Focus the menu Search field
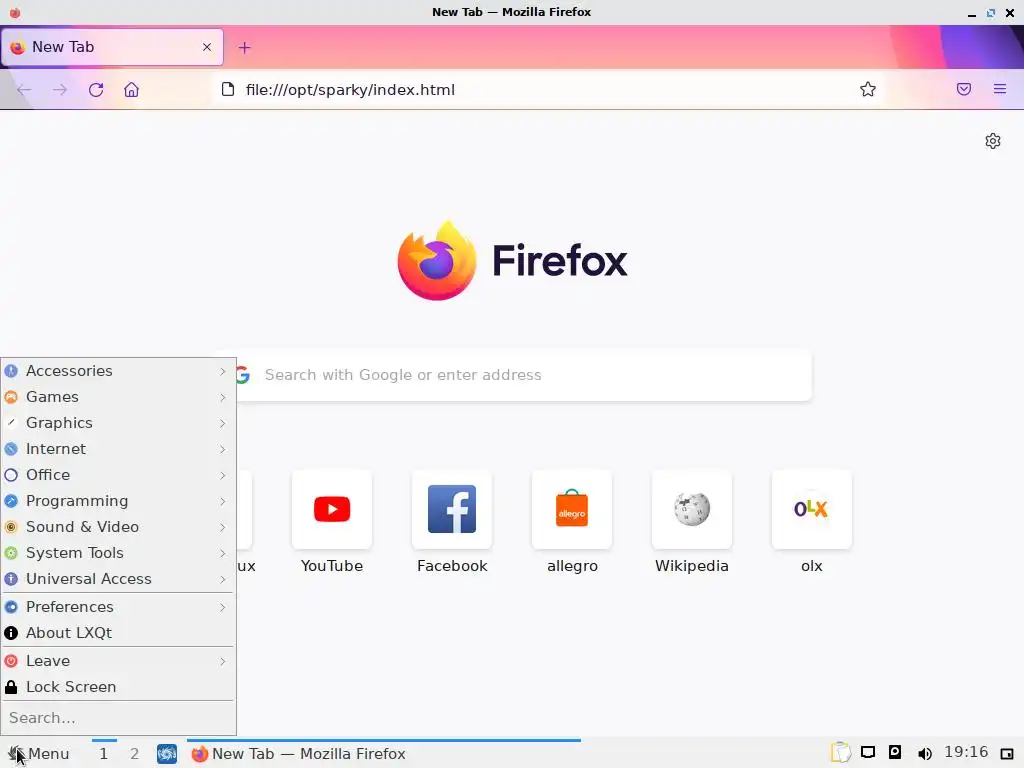This screenshot has height=768, width=1024. (118, 718)
